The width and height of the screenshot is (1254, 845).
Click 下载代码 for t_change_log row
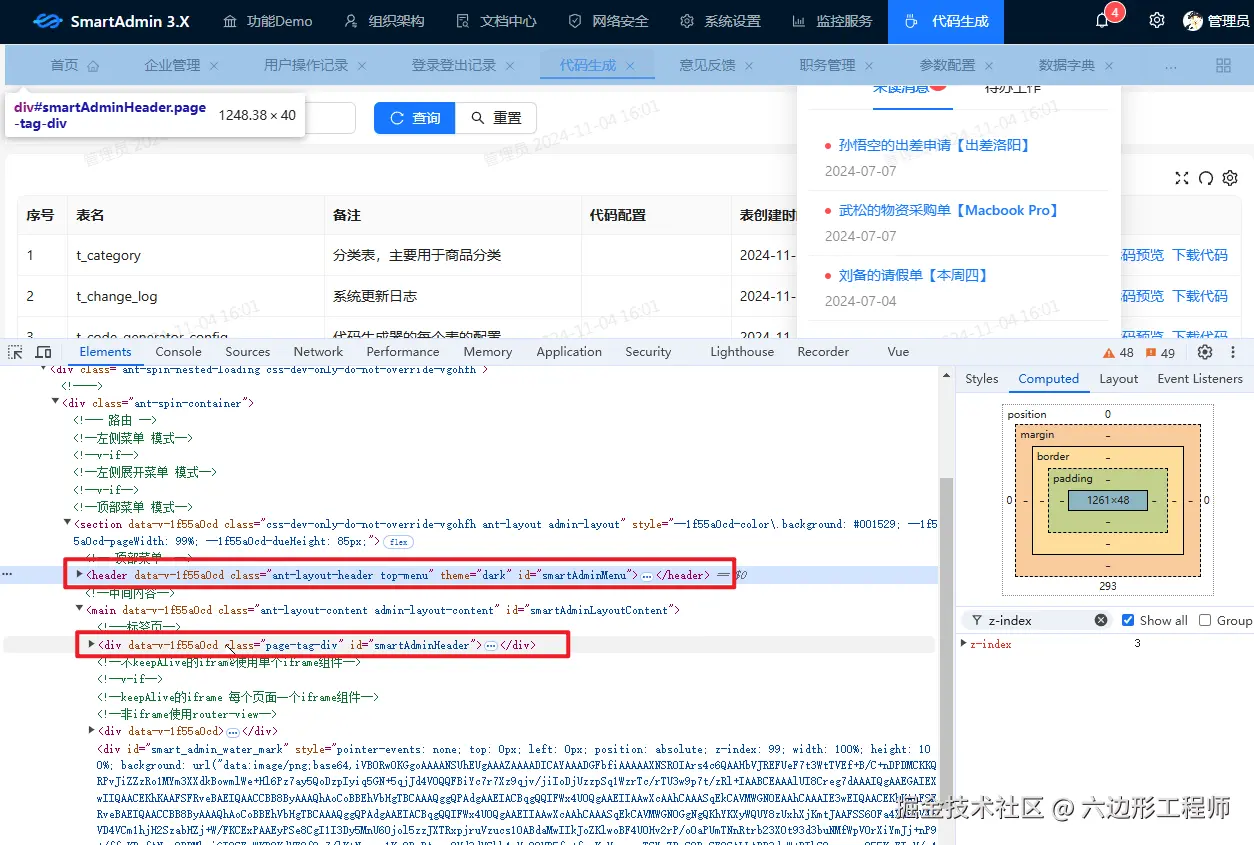coord(1200,296)
